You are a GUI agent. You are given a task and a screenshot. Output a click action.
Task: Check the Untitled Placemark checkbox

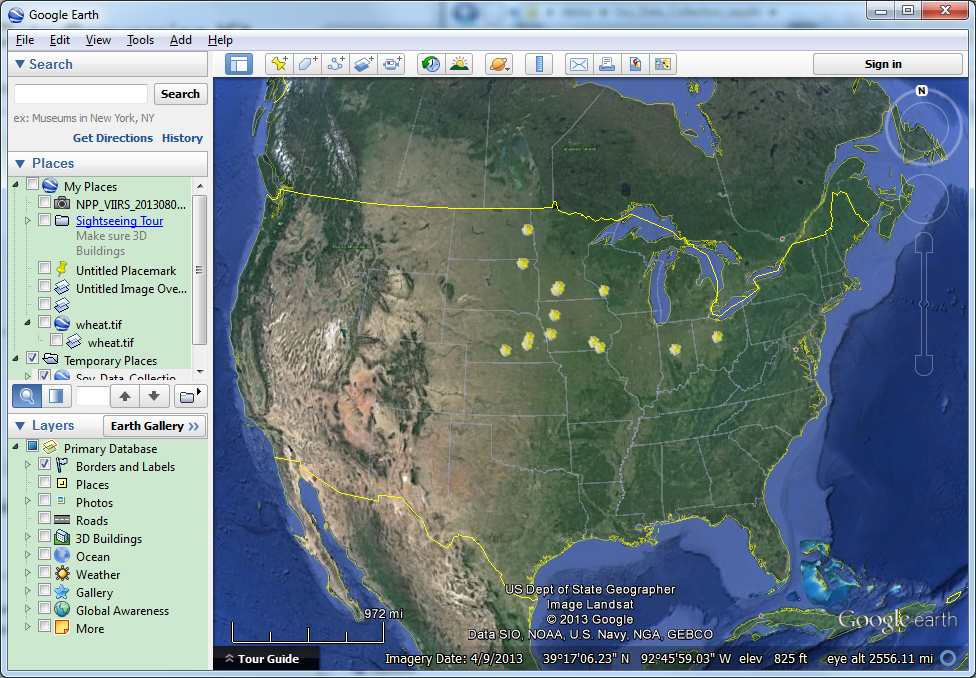(x=44, y=268)
